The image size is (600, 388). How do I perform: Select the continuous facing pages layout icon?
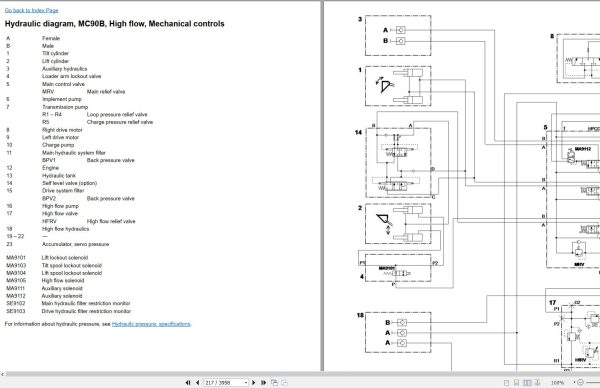(x=538, y=383)
